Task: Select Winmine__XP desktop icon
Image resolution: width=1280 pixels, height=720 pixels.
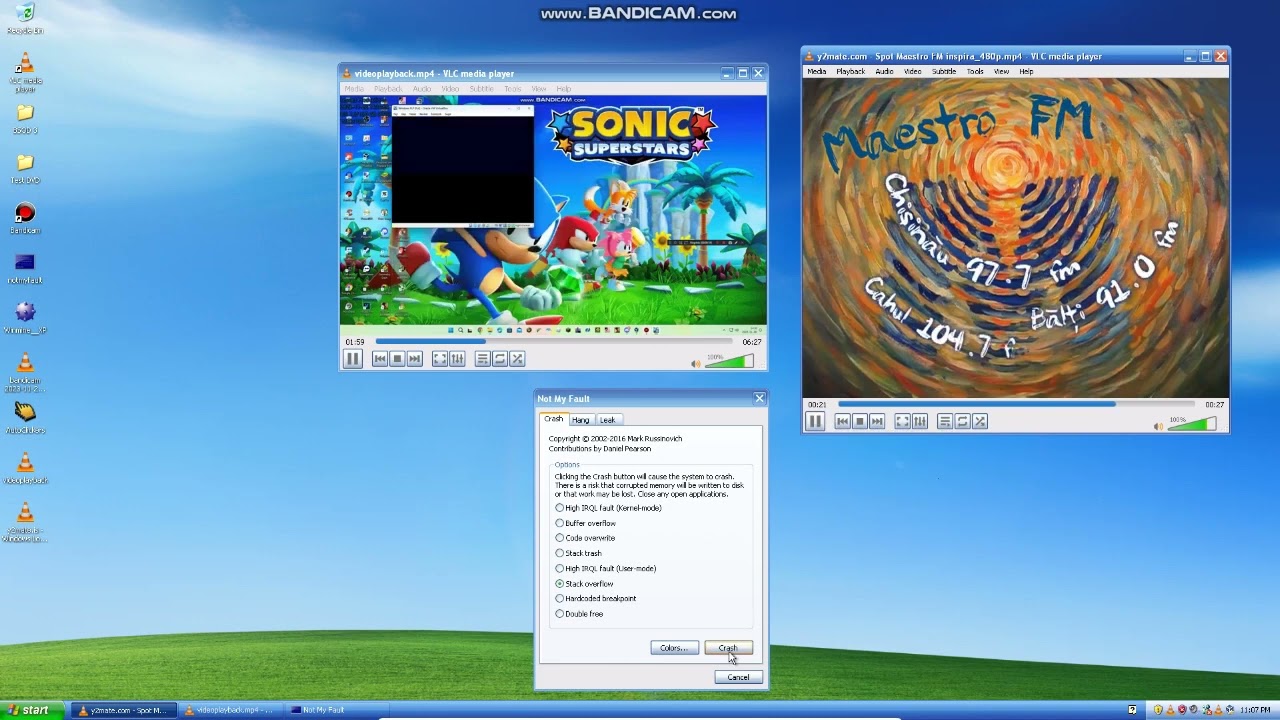Action: [x=25, y=319]
